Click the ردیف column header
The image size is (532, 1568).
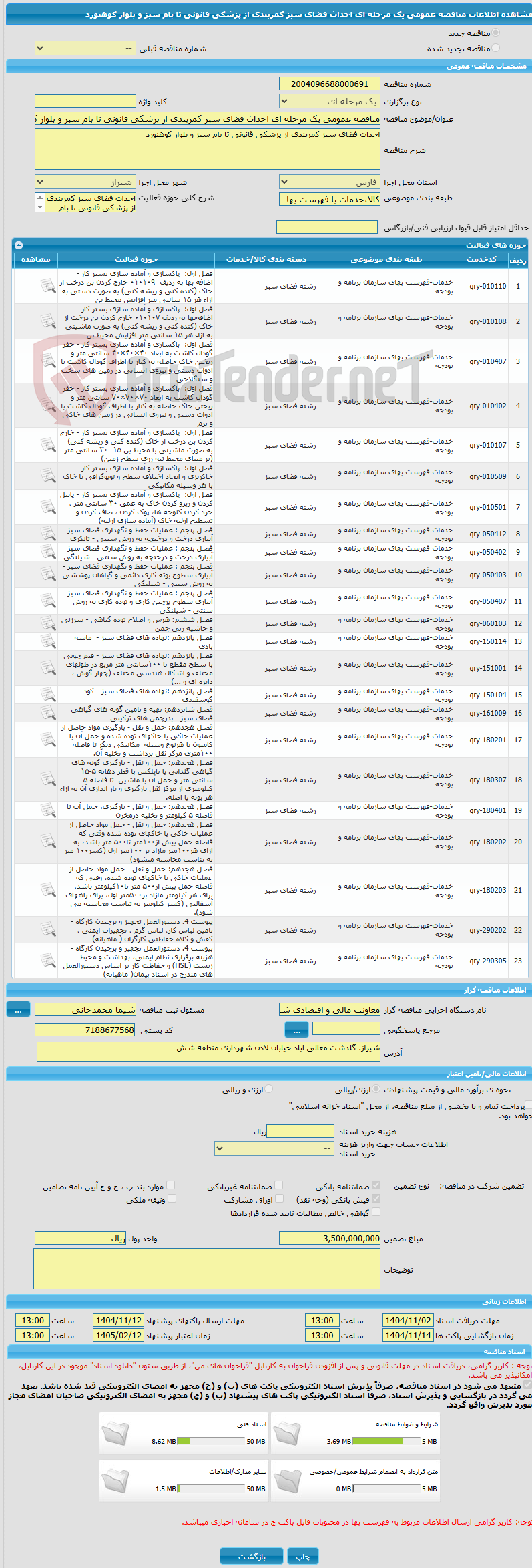[x=518, y=260]
